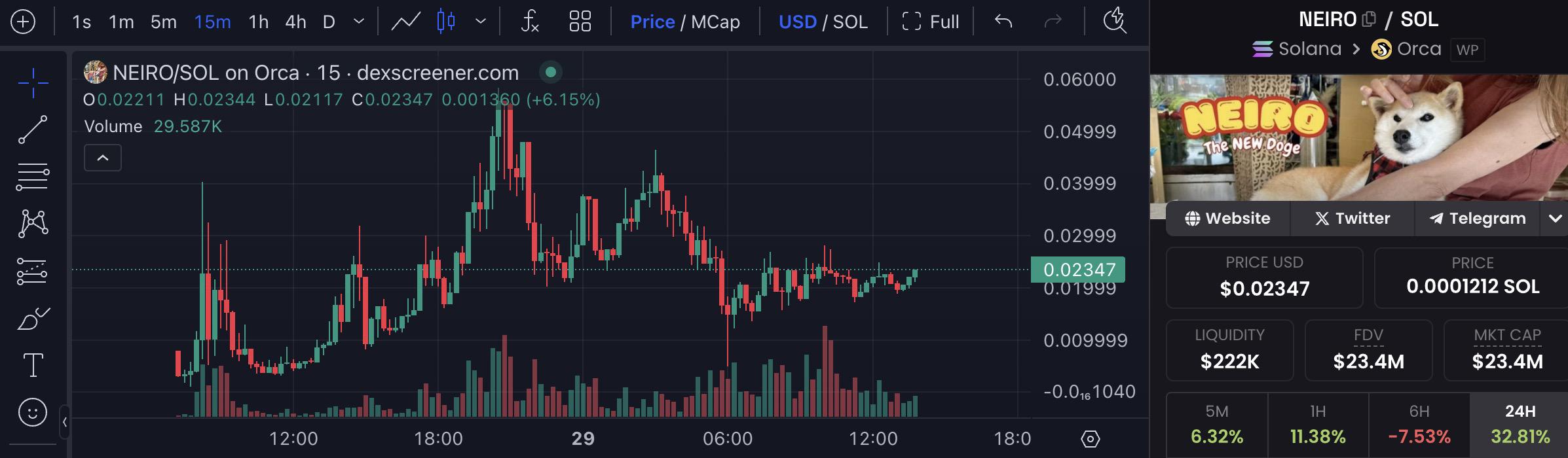The height and width of the screenshot is (458, 1568).
Task: Open chart style dropdown arrow
Action: [481, 22]
